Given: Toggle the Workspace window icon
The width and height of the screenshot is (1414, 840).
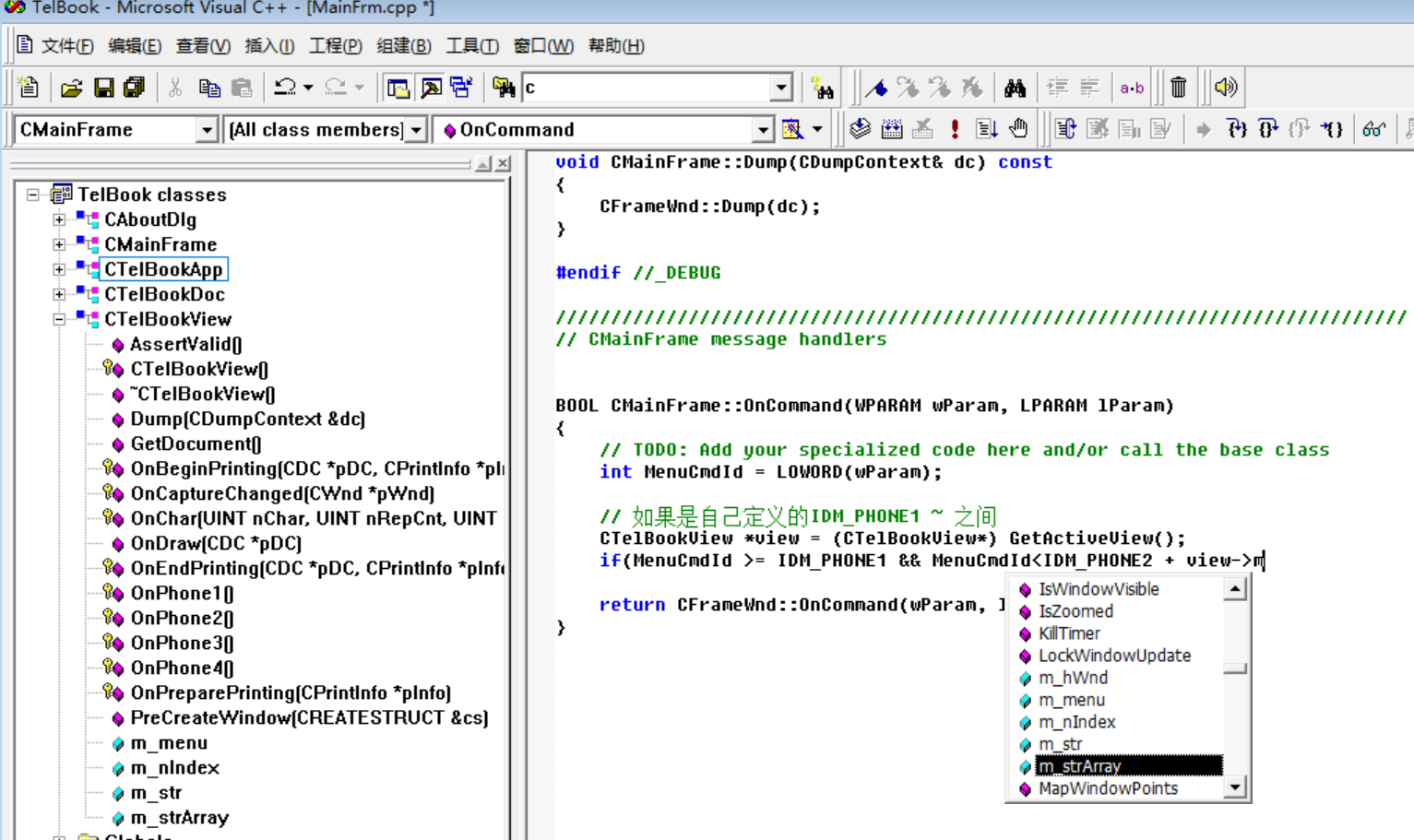Looking at the screenshot, I should tap(398, 88).
